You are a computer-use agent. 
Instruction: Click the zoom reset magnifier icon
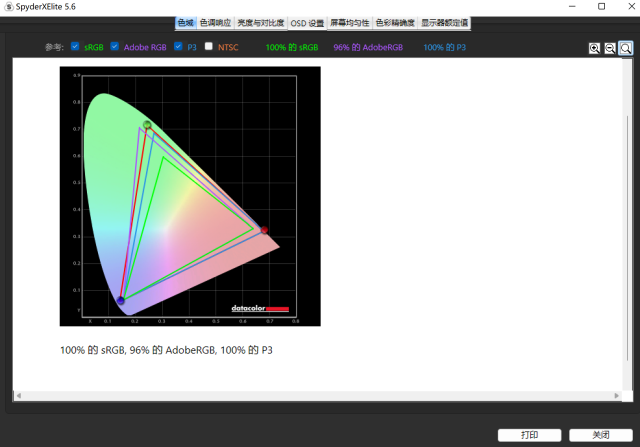click(626, 48)
